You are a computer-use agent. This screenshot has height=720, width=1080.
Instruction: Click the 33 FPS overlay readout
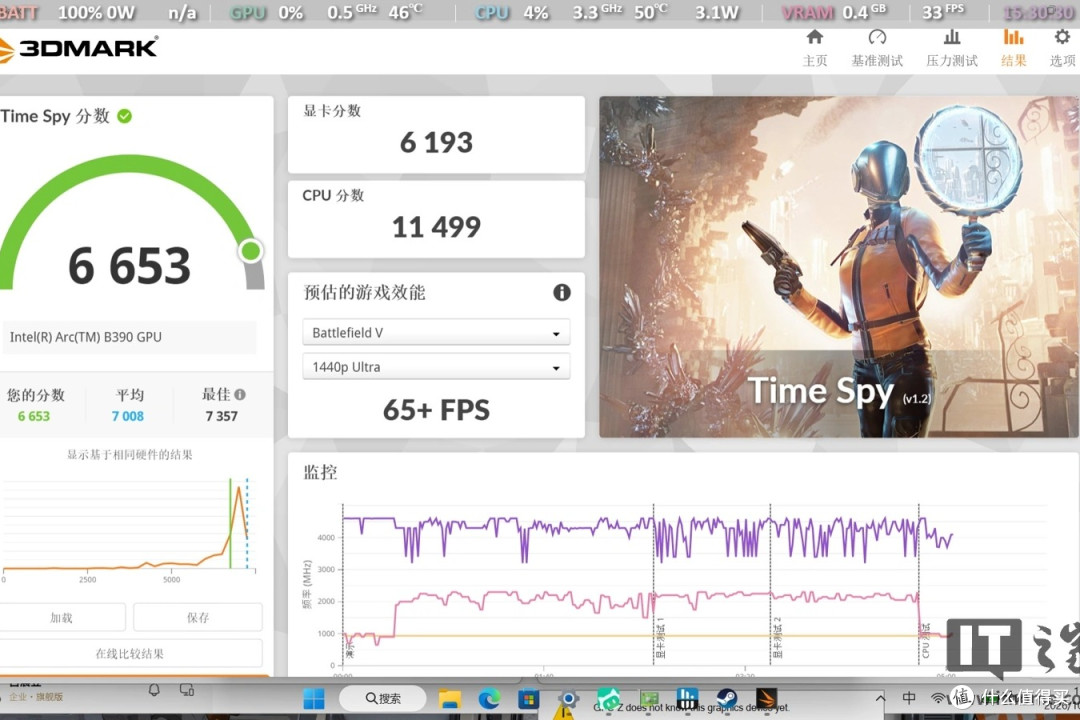944,12
